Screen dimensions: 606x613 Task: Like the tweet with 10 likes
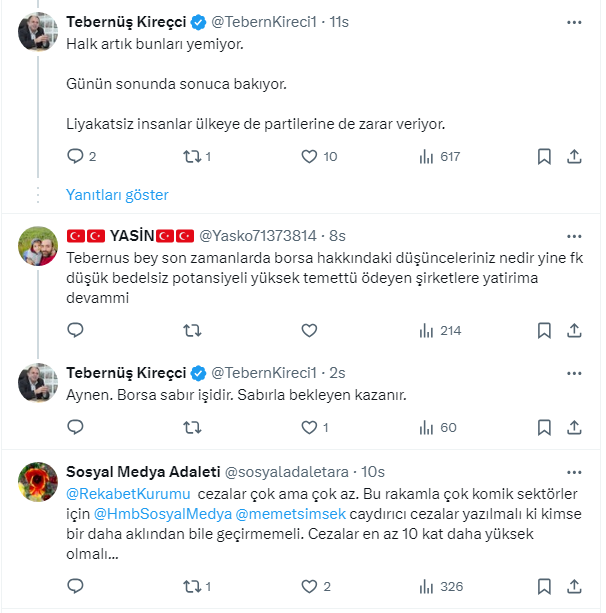[x=309, y=156]
